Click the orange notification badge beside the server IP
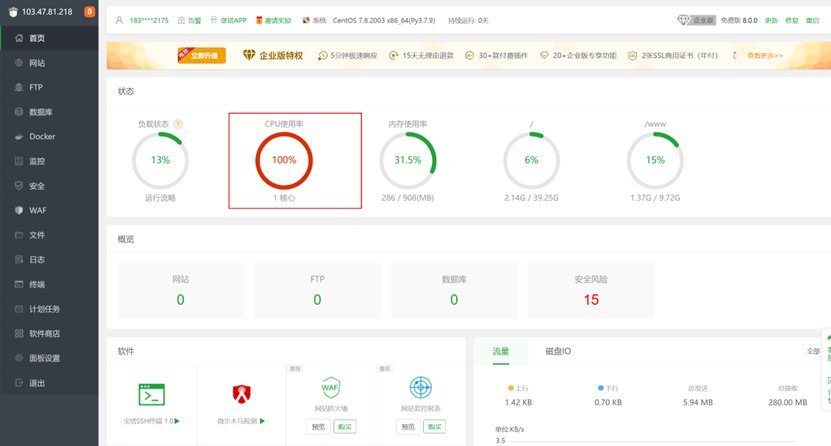 (90, 13)
